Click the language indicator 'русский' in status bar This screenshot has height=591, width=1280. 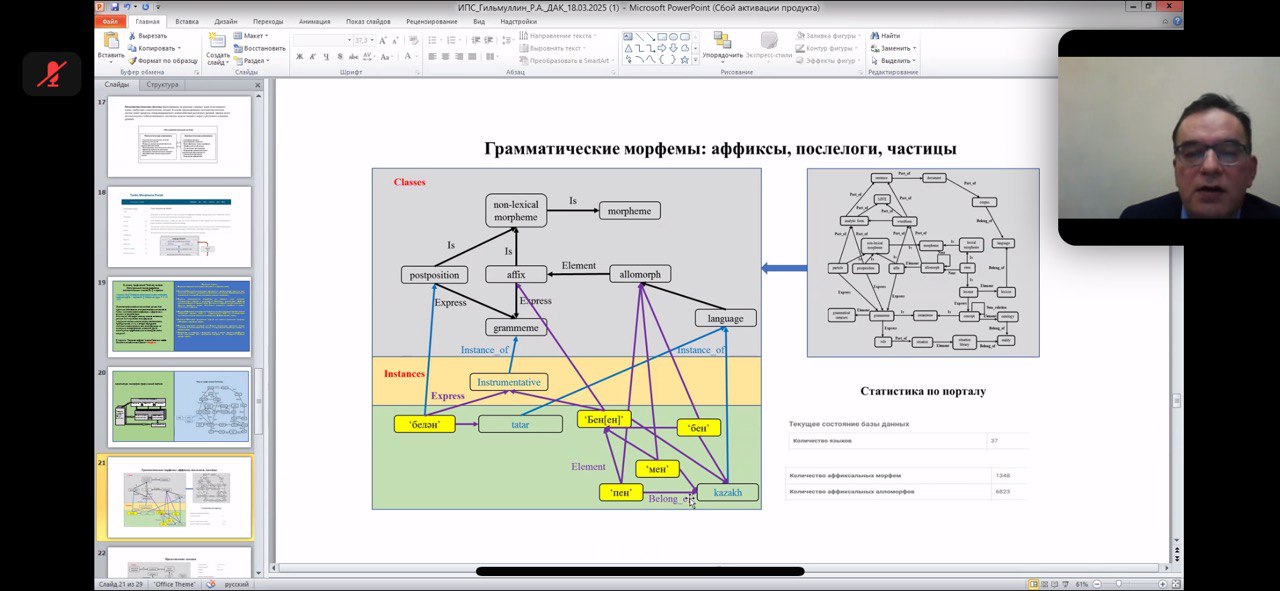tap(236, 584)
